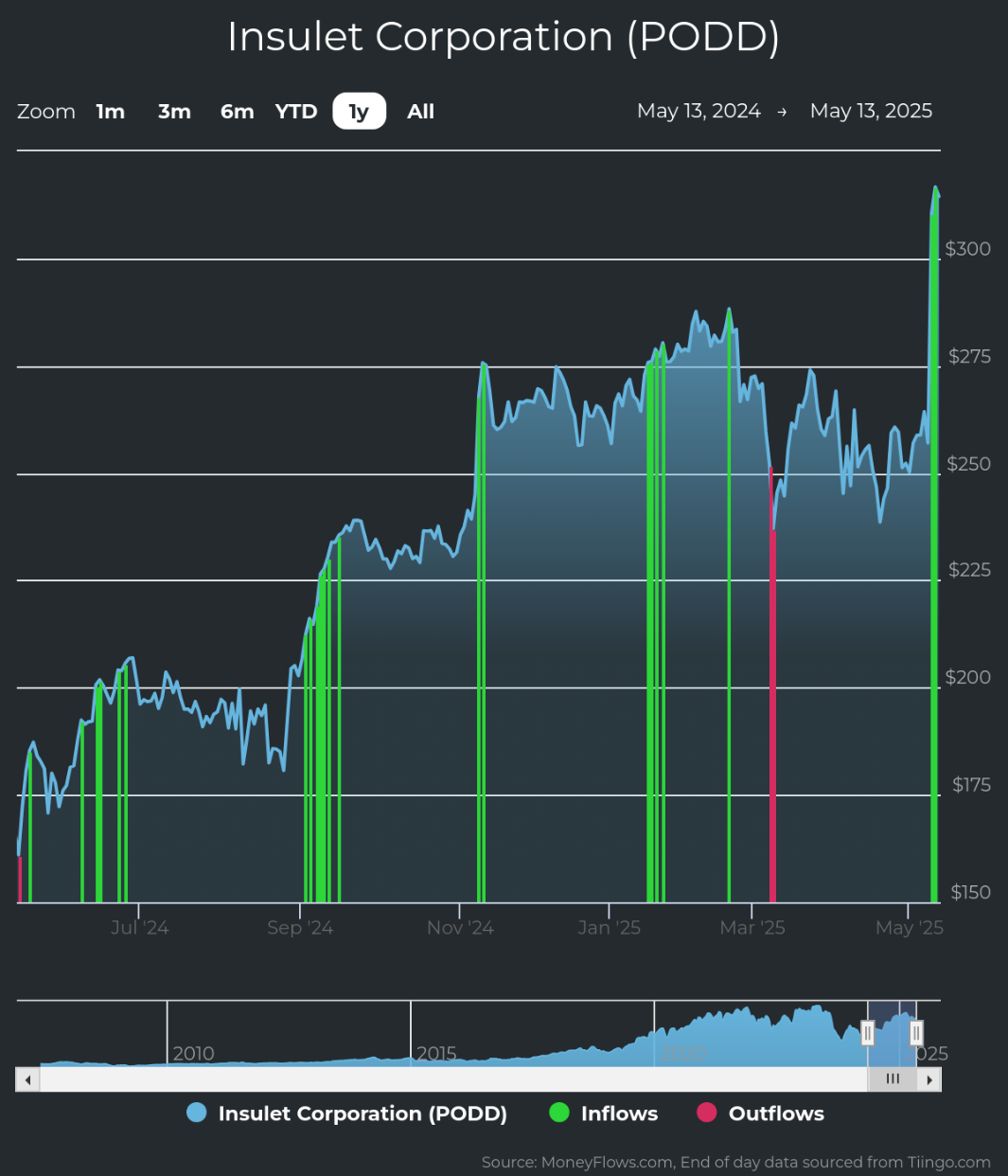Click the MoneyFlows.com source credit text

pyautogui.click(x=736, y=1162)
